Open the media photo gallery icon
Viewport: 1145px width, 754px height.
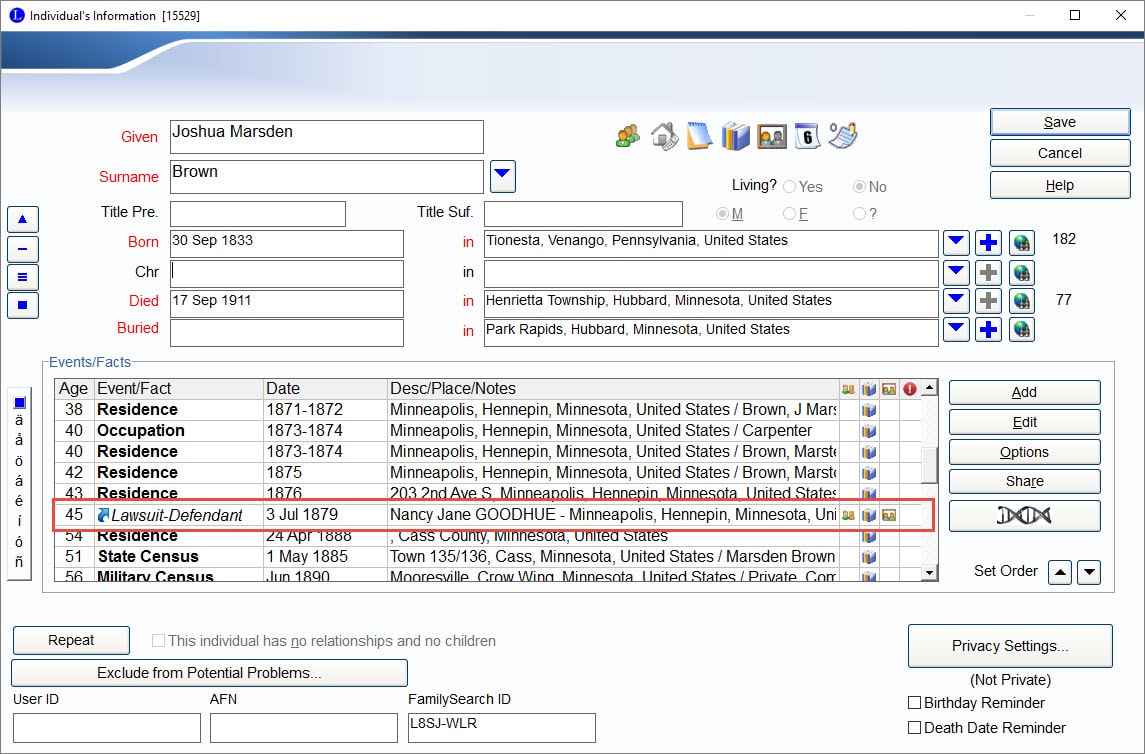point(771,136)
